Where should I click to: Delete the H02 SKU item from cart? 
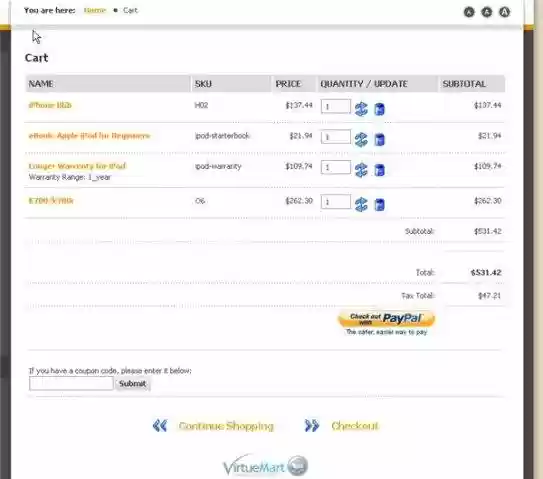click(380, 109)
